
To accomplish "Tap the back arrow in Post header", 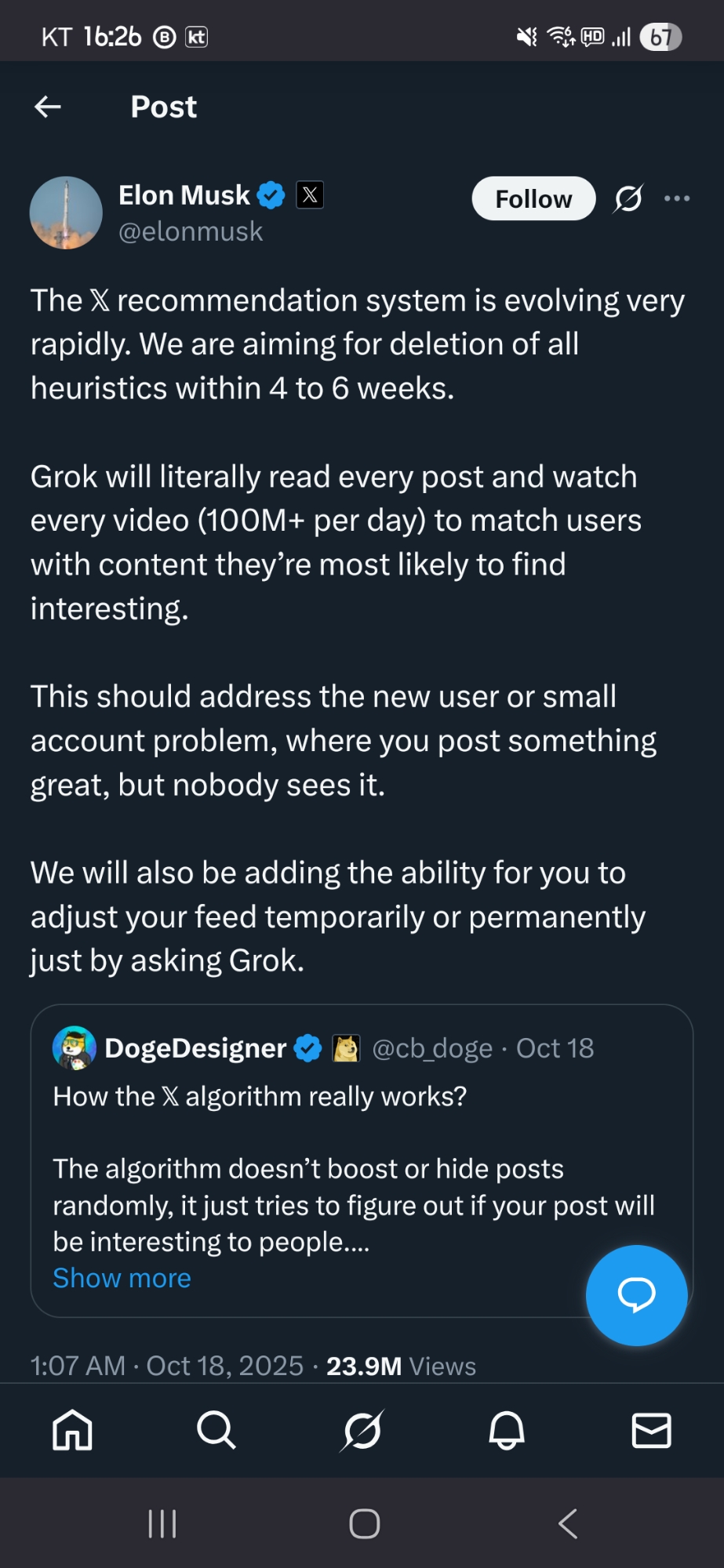I will point(48,107).
